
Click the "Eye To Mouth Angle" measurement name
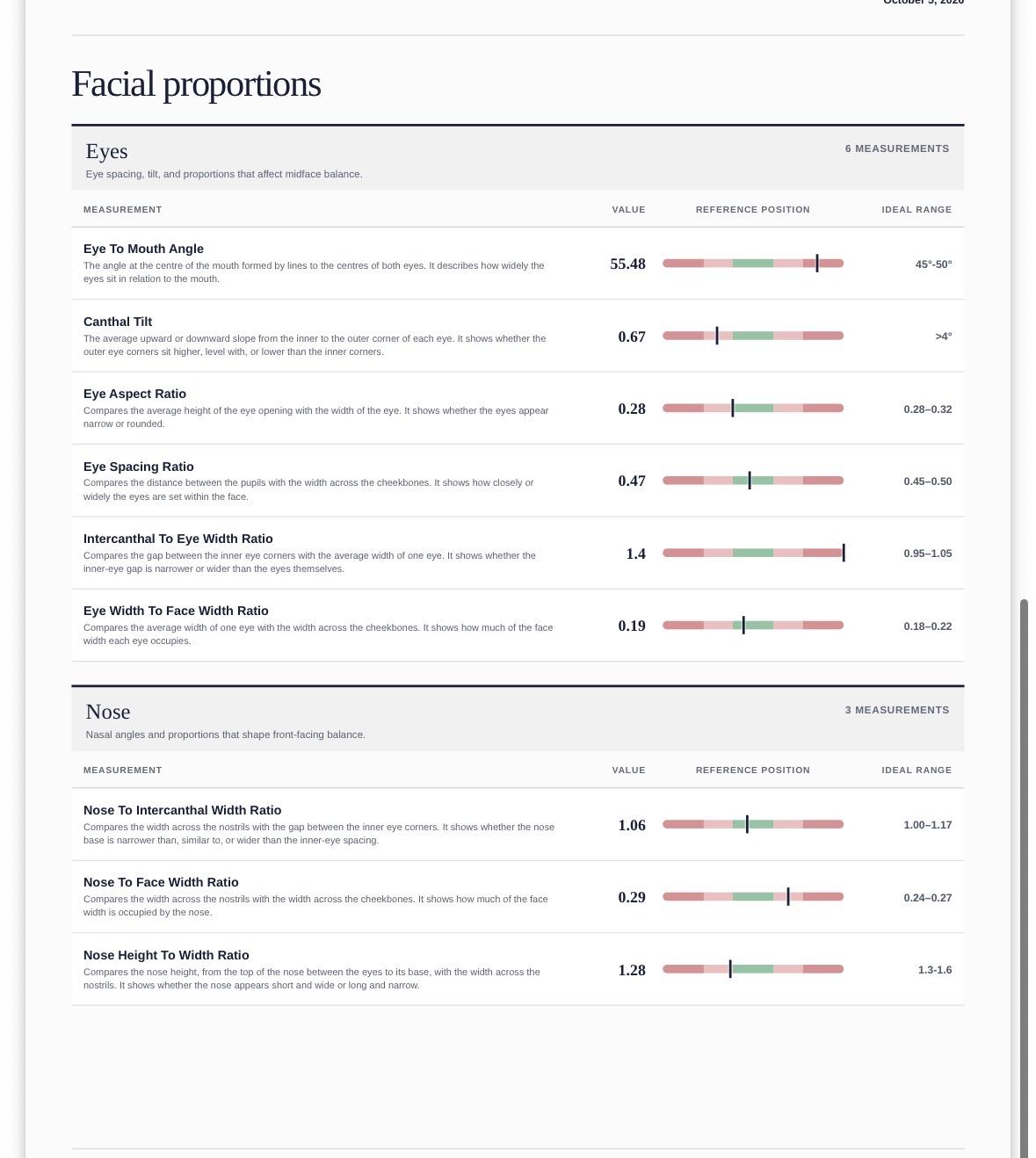click(x=143, y=249)
